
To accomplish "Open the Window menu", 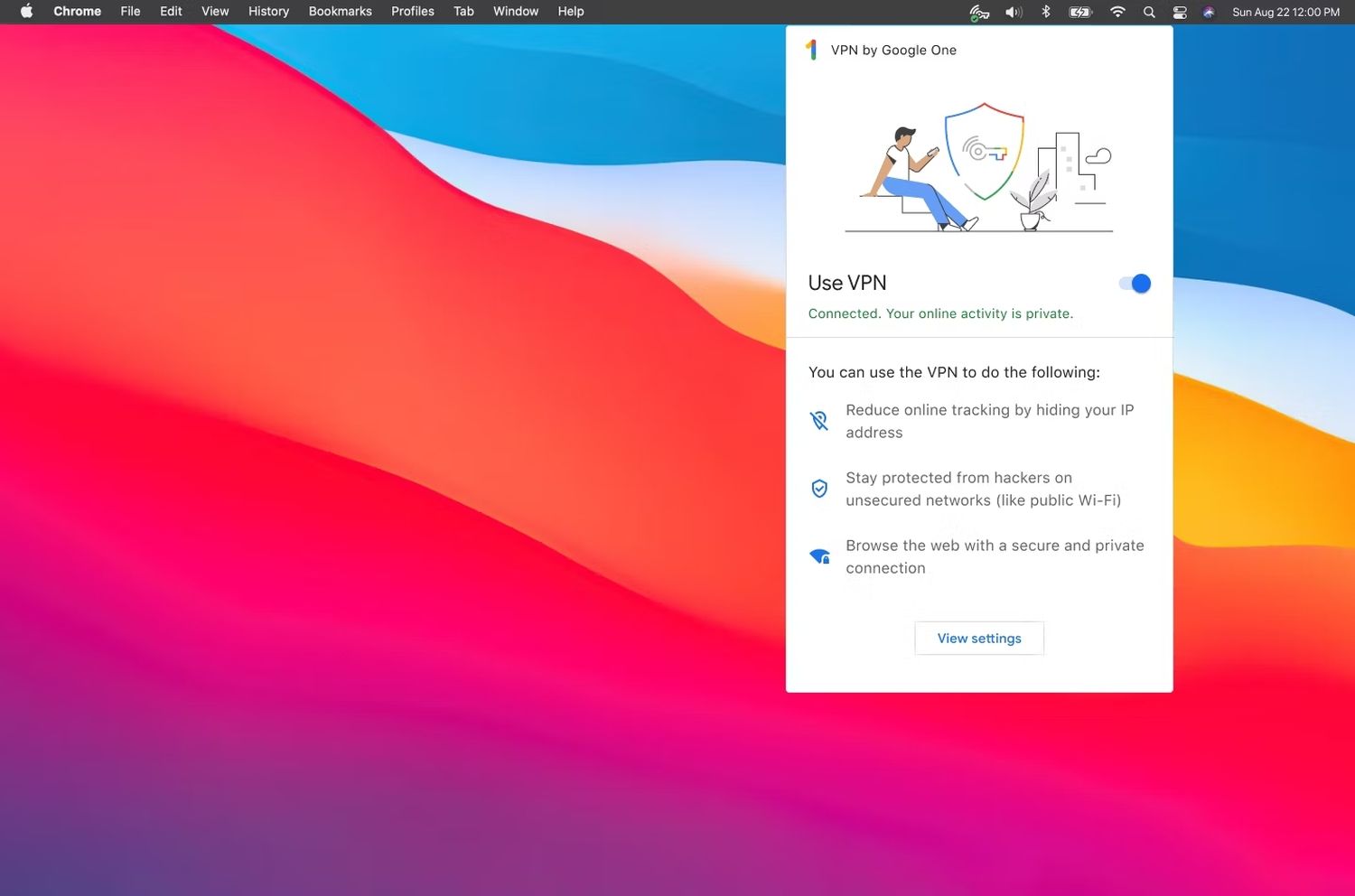I will [515, 12].
